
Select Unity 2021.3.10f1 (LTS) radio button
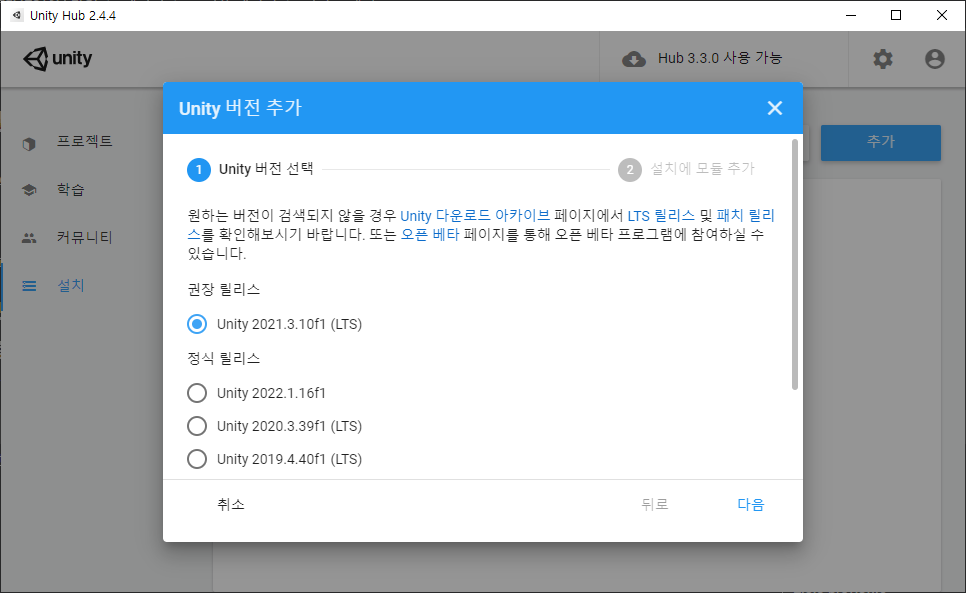pos(197,324)
